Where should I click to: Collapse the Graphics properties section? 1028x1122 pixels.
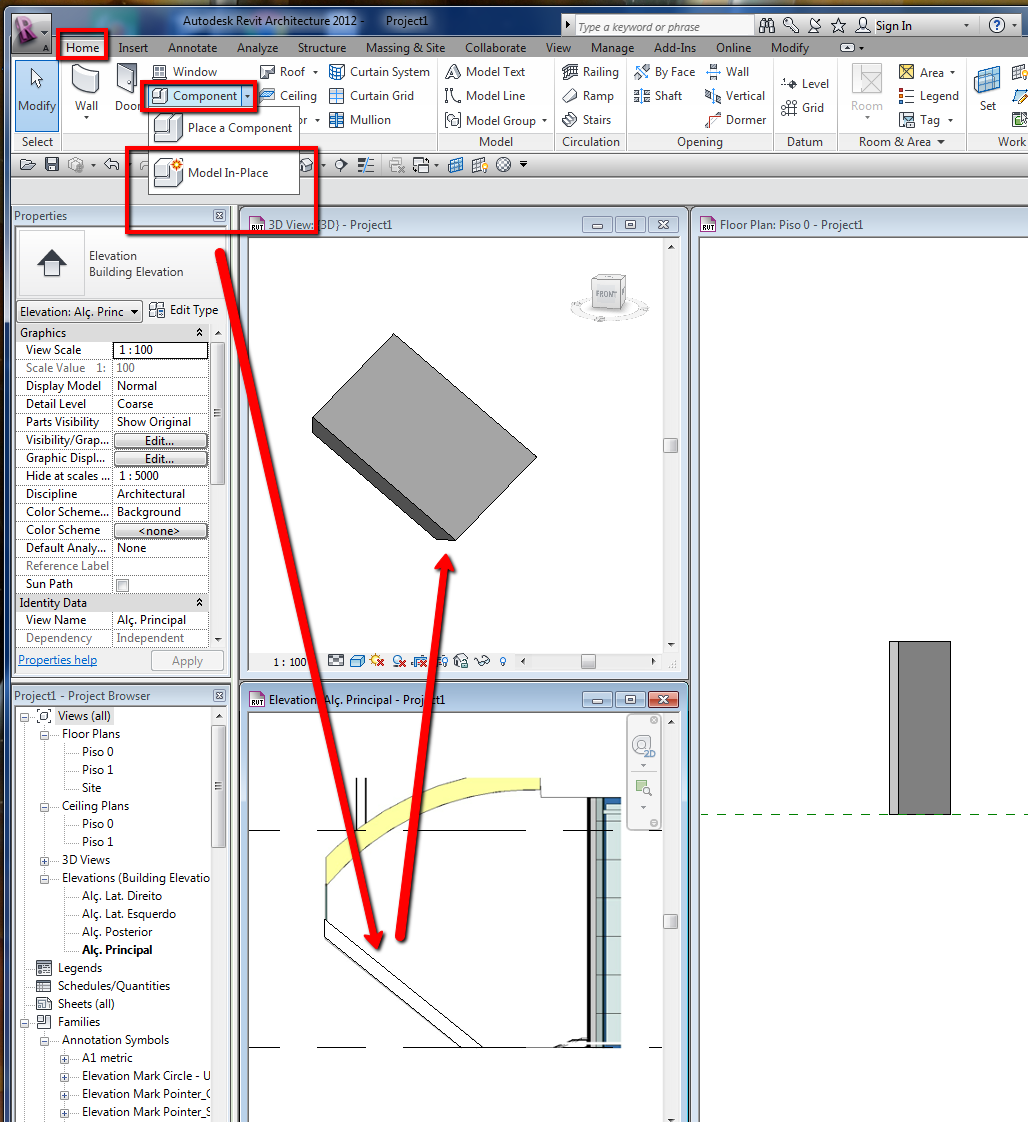coord(200,333)
